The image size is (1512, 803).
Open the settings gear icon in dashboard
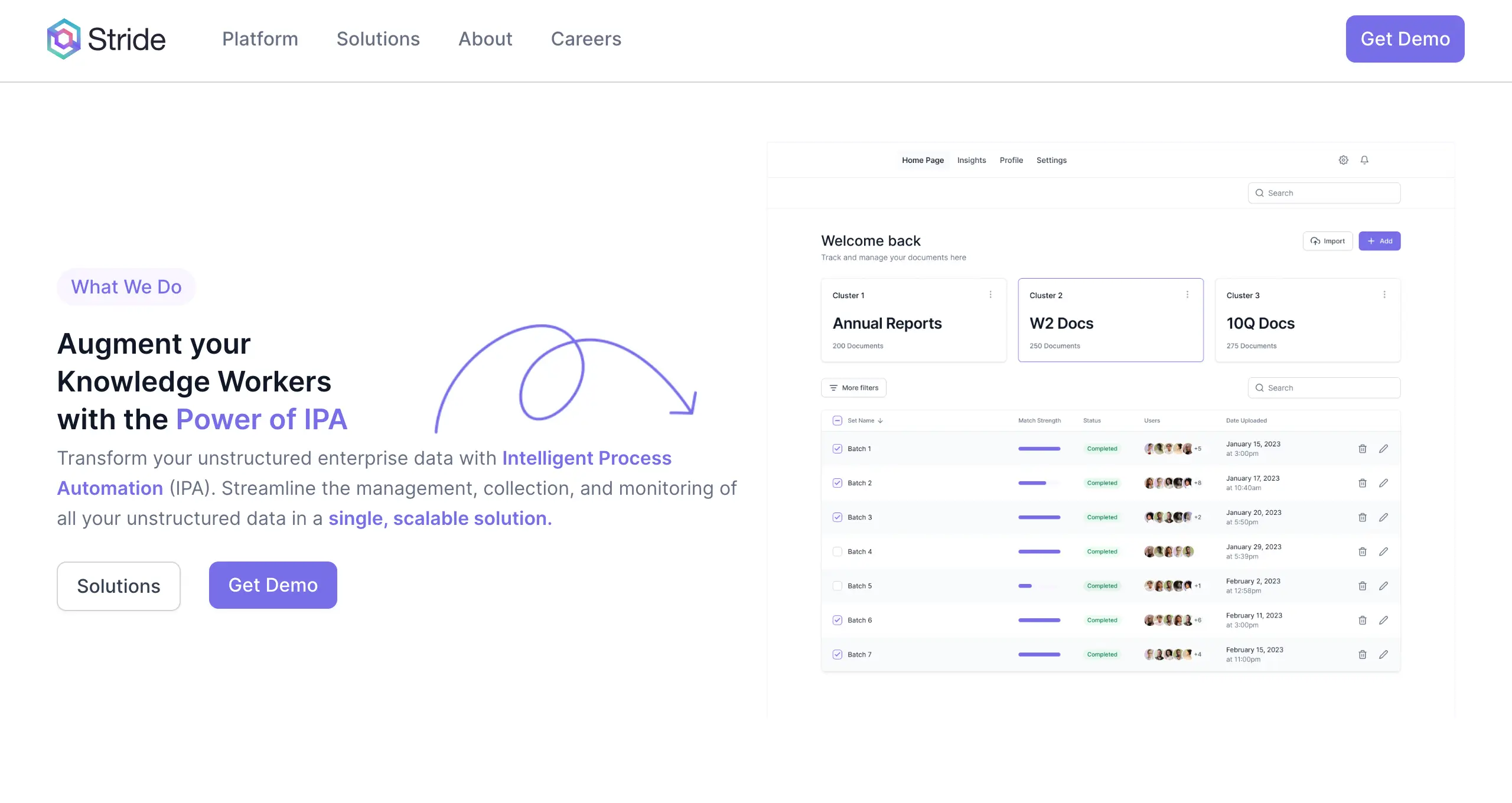[1343, 160]
